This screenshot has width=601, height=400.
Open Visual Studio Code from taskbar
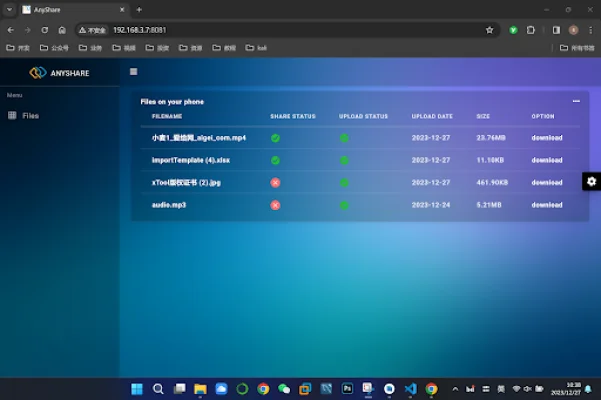[x=410, y=389]
